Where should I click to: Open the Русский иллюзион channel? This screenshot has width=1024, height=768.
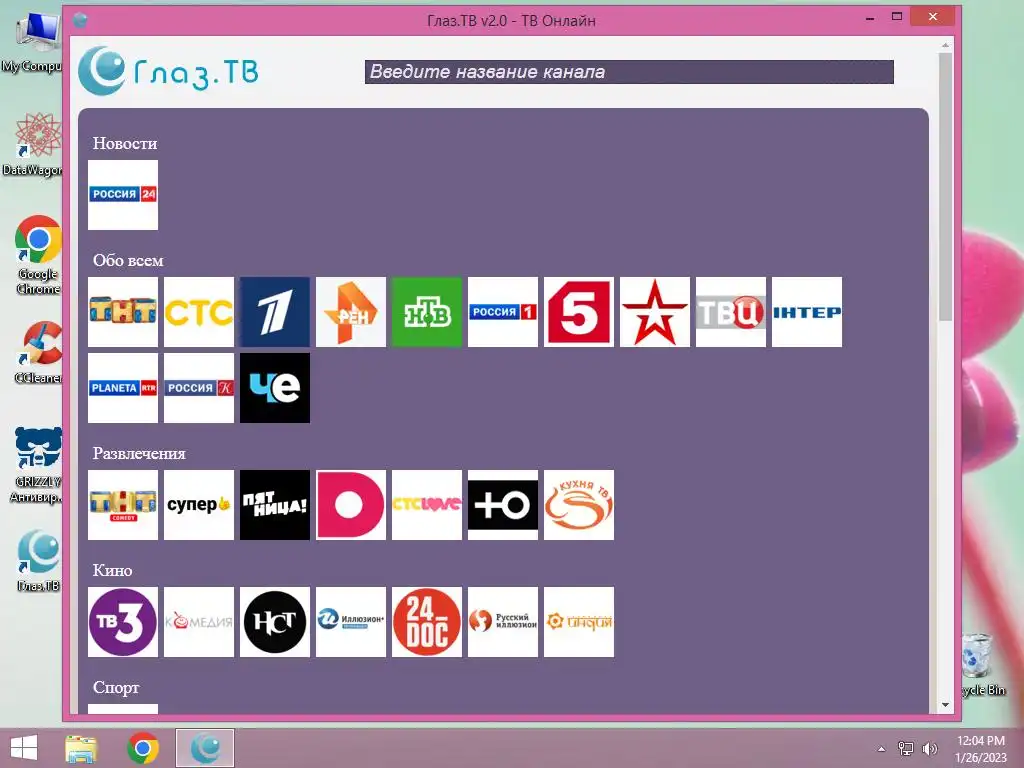(x=503, y=622)
